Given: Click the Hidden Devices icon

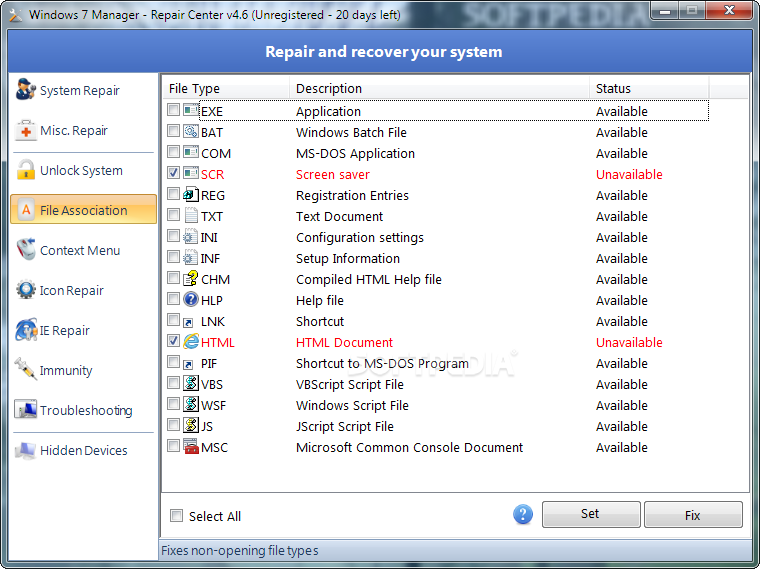Looking at the screenshot, I should (25, 450).
